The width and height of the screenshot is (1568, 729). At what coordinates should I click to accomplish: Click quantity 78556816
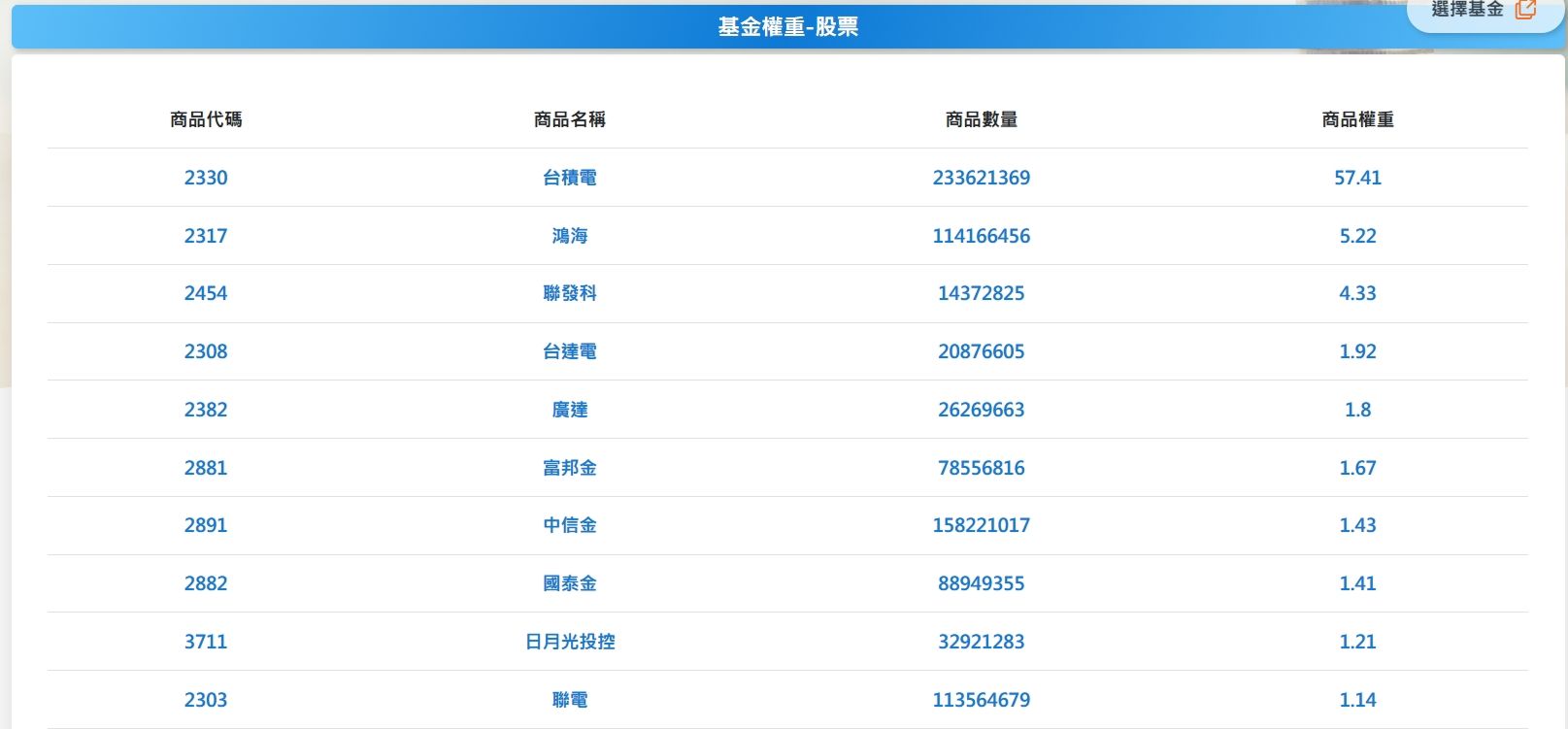pos(982,468)
